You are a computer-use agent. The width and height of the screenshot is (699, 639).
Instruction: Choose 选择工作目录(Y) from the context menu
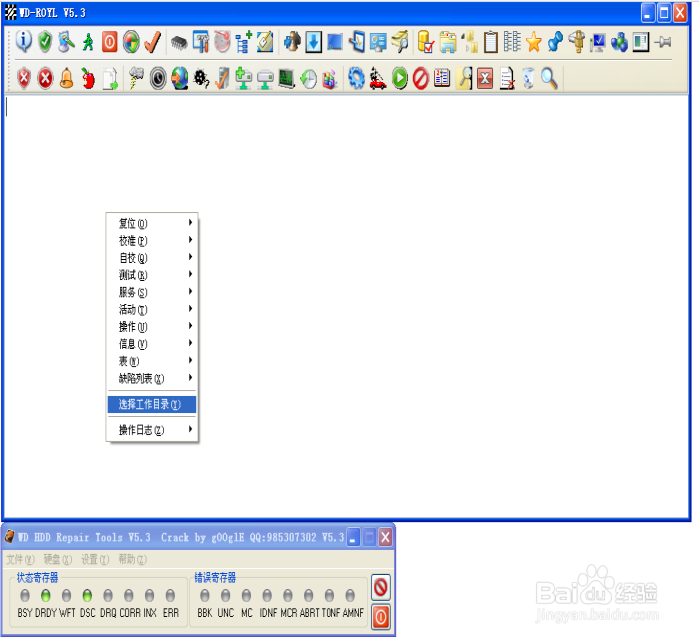tap(152, 404)
